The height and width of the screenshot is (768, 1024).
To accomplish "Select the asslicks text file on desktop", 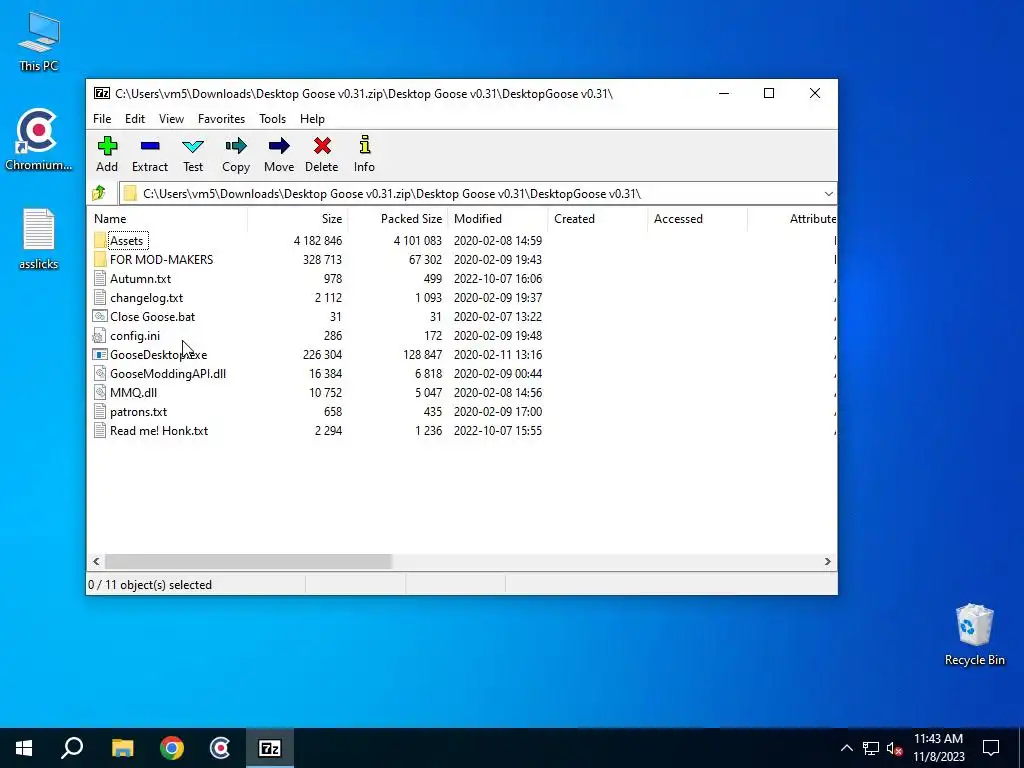I will (x=39, y=239).
